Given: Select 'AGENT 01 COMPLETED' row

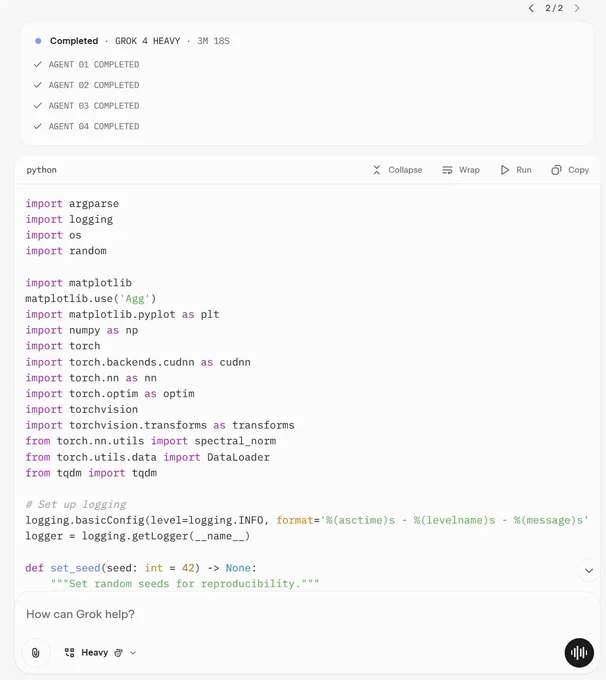Looking at the screenshot, I should coord(86,65).
